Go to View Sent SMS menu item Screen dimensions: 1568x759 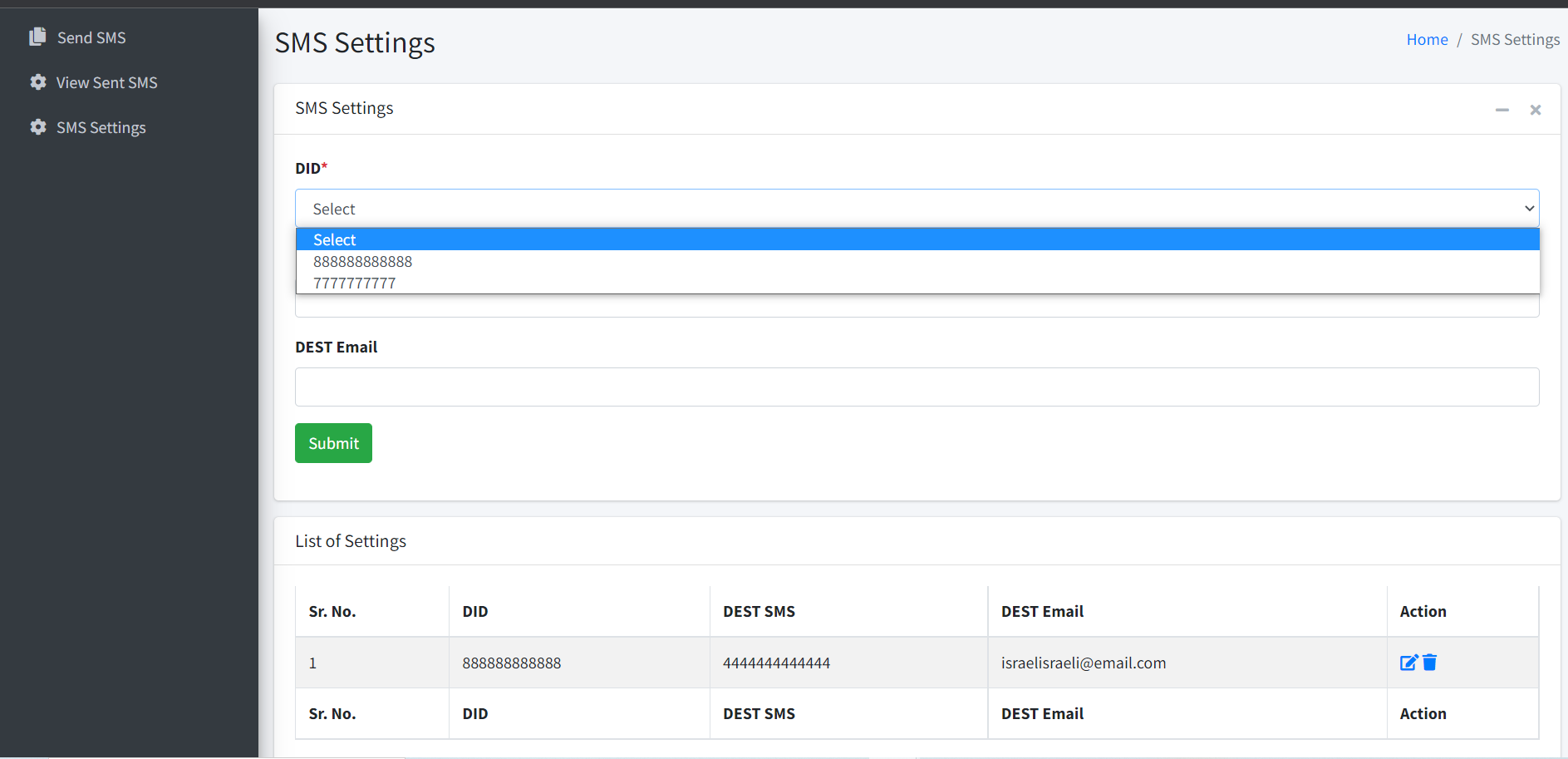pos(106,82)
